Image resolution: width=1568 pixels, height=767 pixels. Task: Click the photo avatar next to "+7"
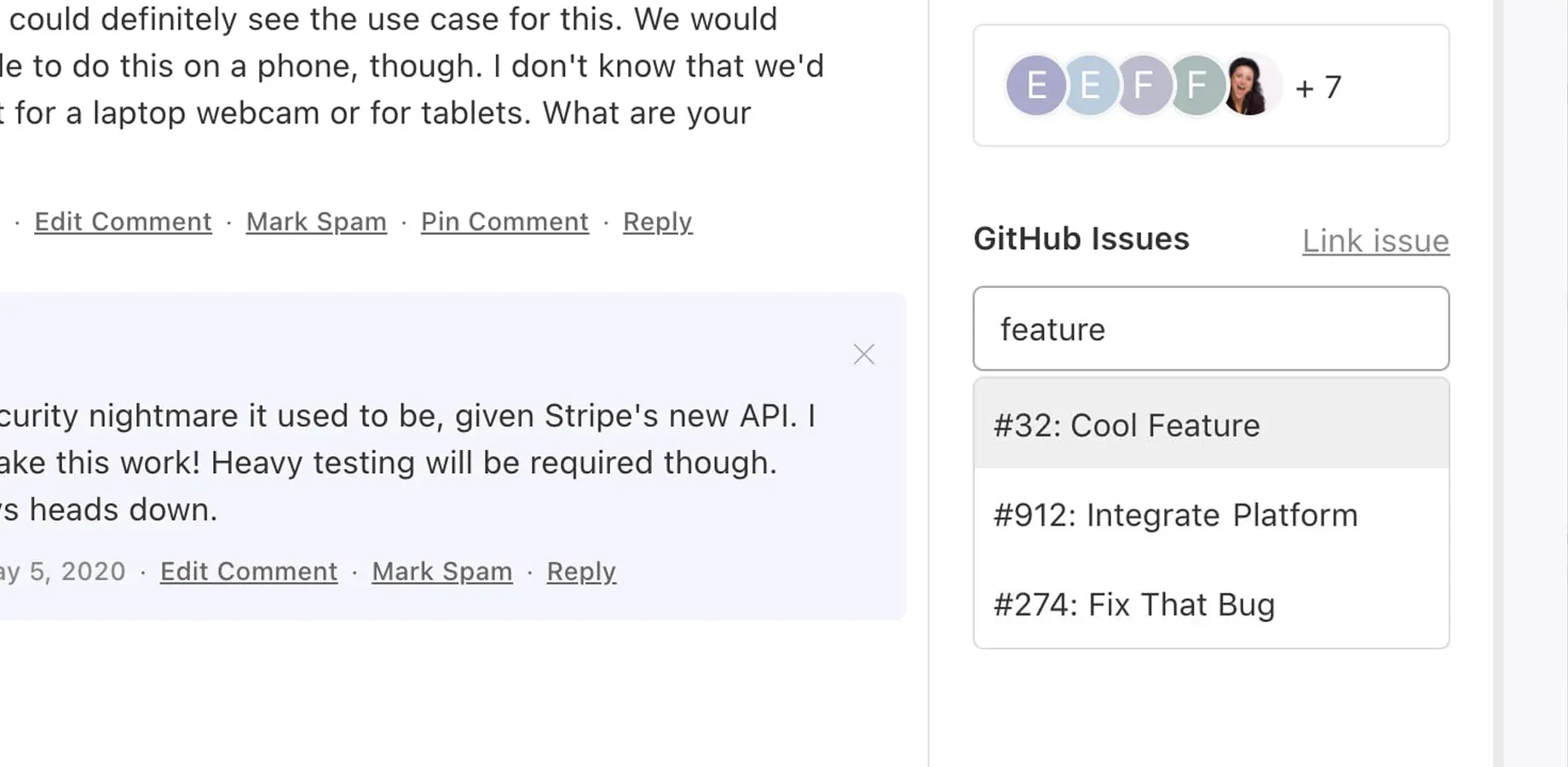pyautogui.click(x=1248, y=85)
